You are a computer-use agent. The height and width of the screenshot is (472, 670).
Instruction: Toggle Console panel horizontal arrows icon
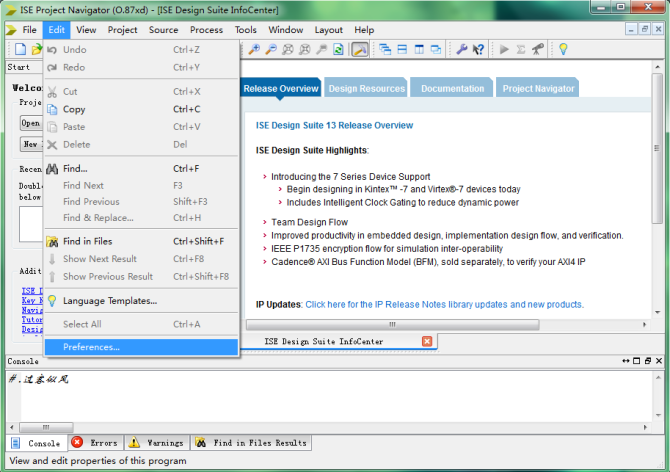coord(626,361)
